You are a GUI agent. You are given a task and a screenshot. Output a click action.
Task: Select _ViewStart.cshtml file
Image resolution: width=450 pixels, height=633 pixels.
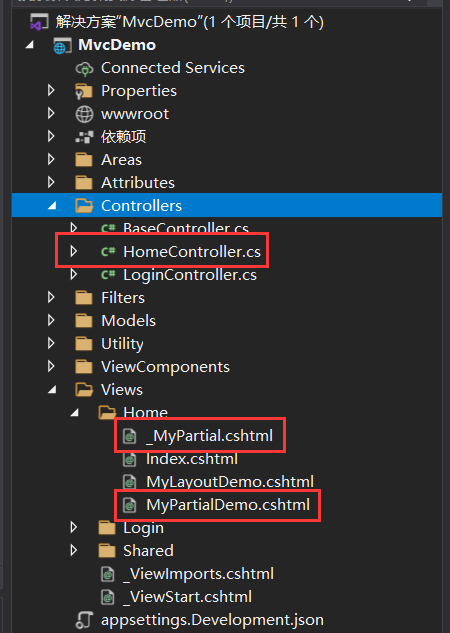coord(187,597)
